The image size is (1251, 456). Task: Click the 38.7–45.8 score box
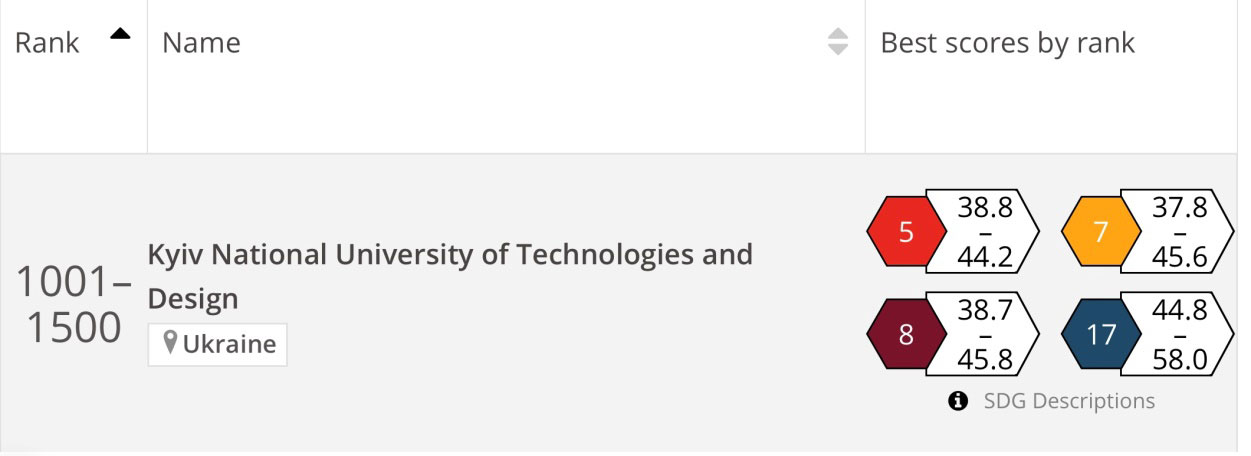coord(983,334)
